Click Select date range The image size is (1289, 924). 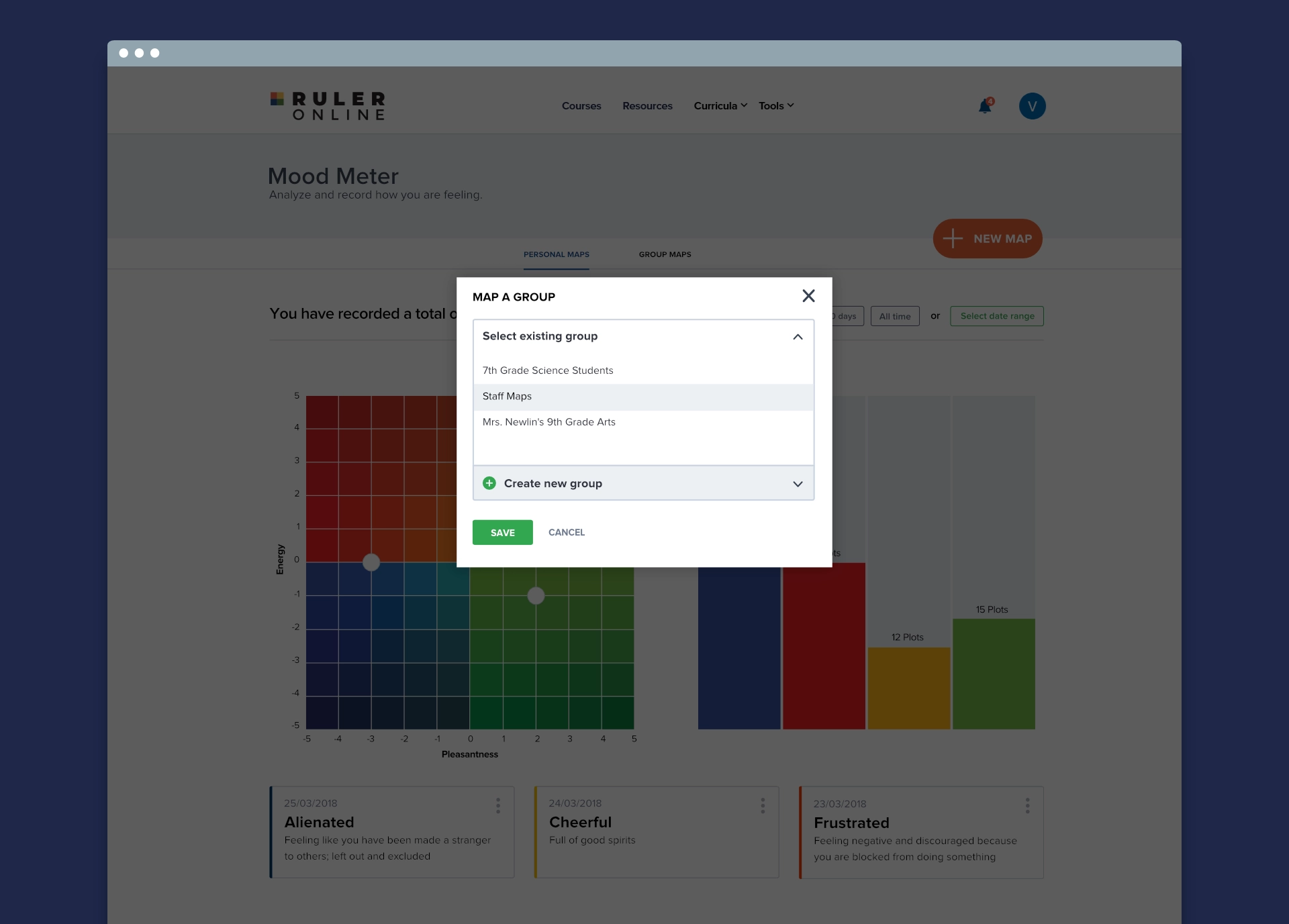(x=997, y=316)
